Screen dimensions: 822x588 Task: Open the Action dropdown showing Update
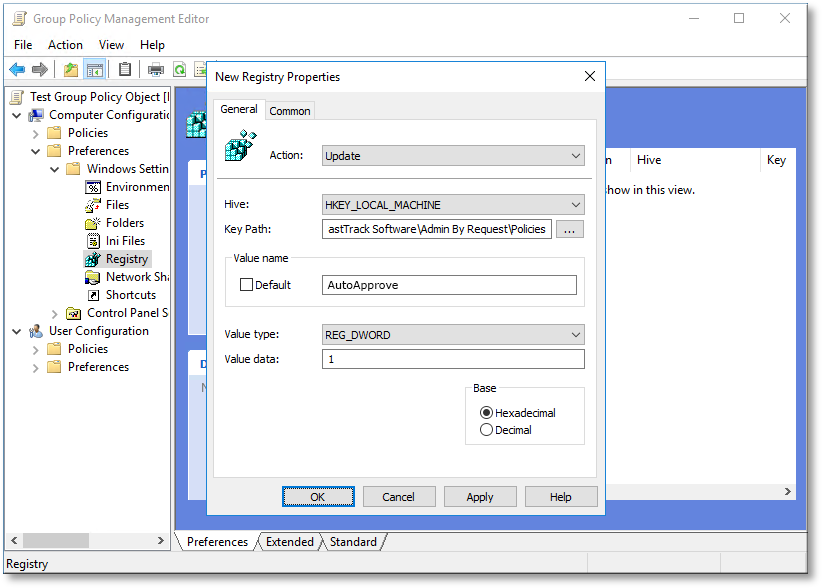[x=453, y=156]
